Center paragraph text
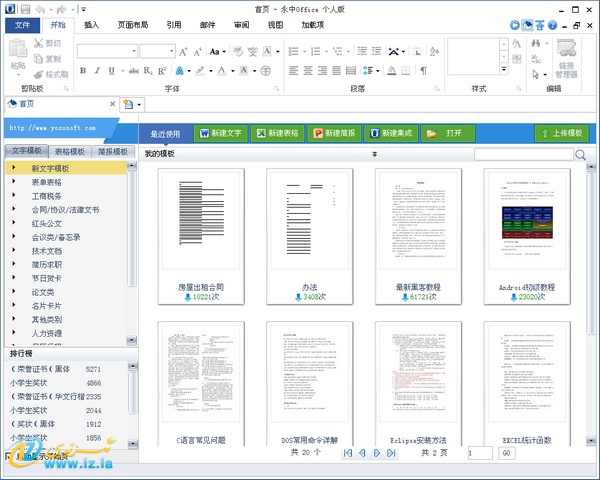Screen dimensions: 600x480 click(308, 70)
